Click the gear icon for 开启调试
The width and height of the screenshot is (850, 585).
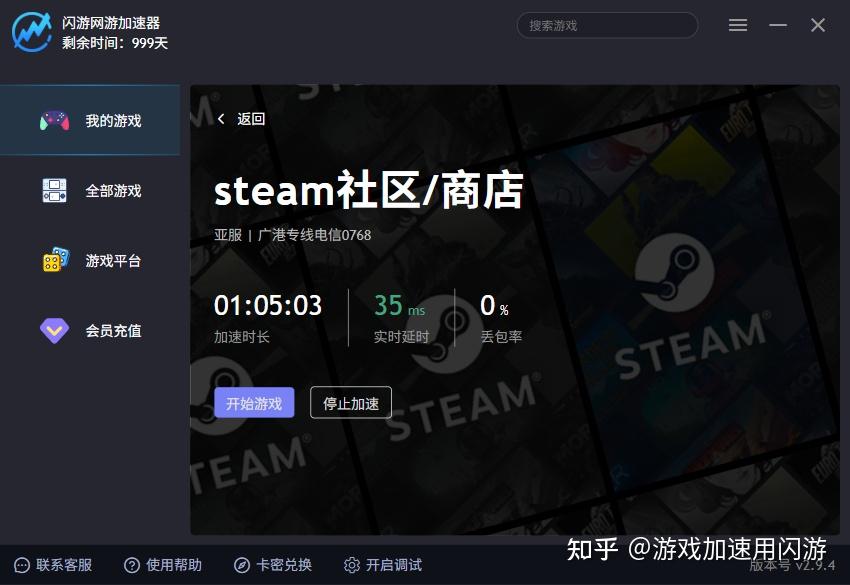coord(352,565)
